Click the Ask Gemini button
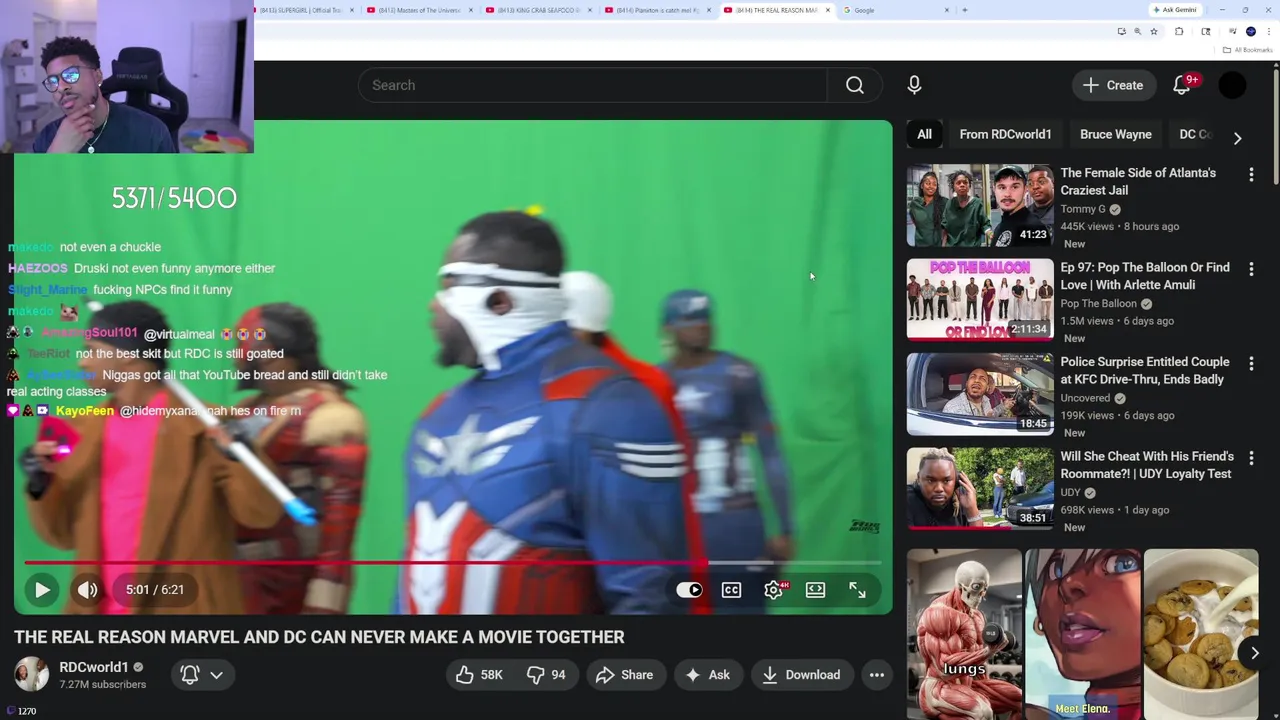 pyautogui.click(x=1174, y=10)
